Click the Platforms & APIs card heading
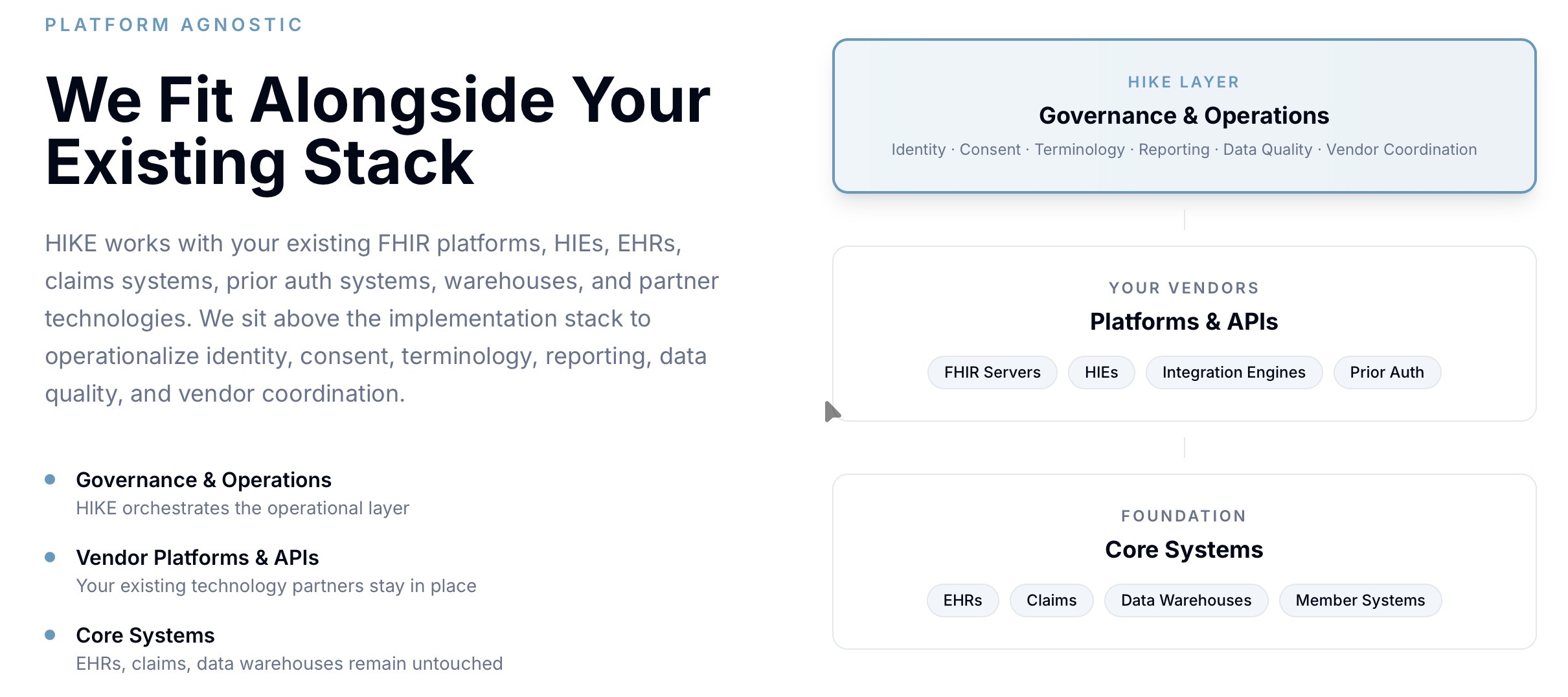The width and height of the screenshot is (1568, 697). [x=1184, y=322]
